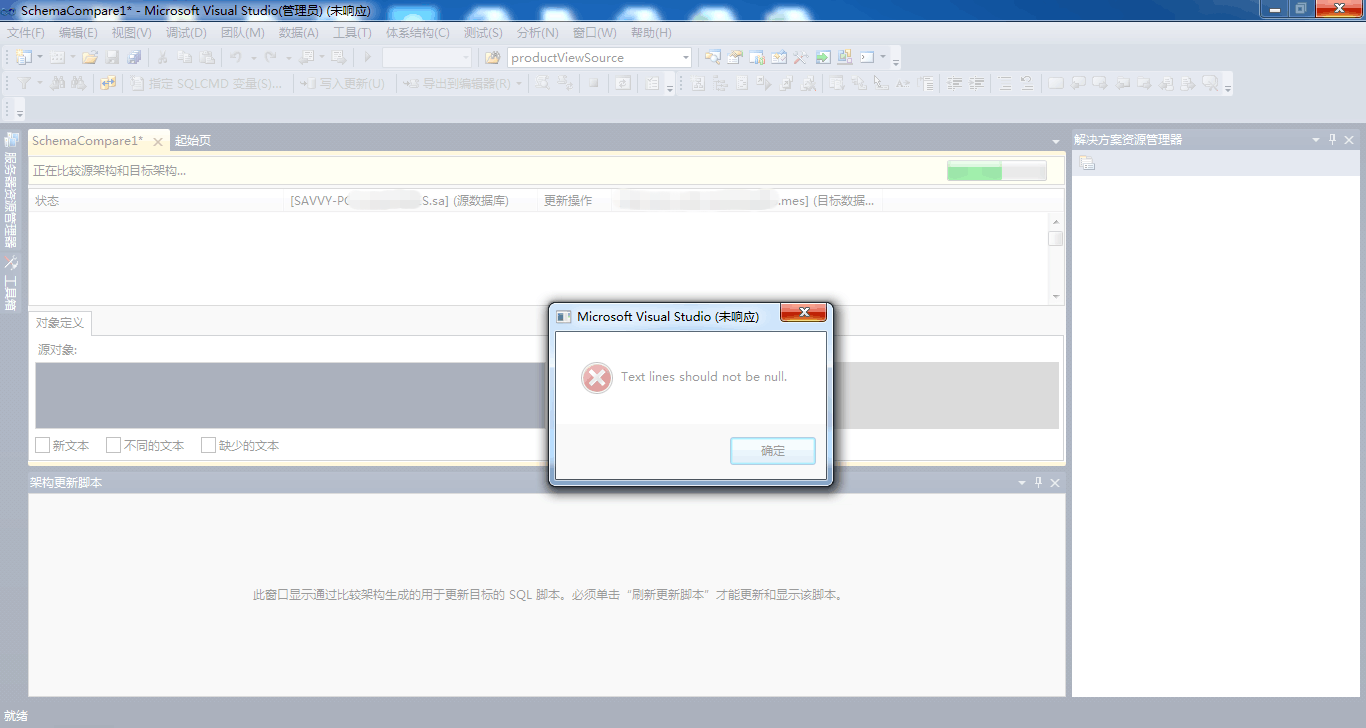Check the 不同的文本 checkbox

(113, 445)
